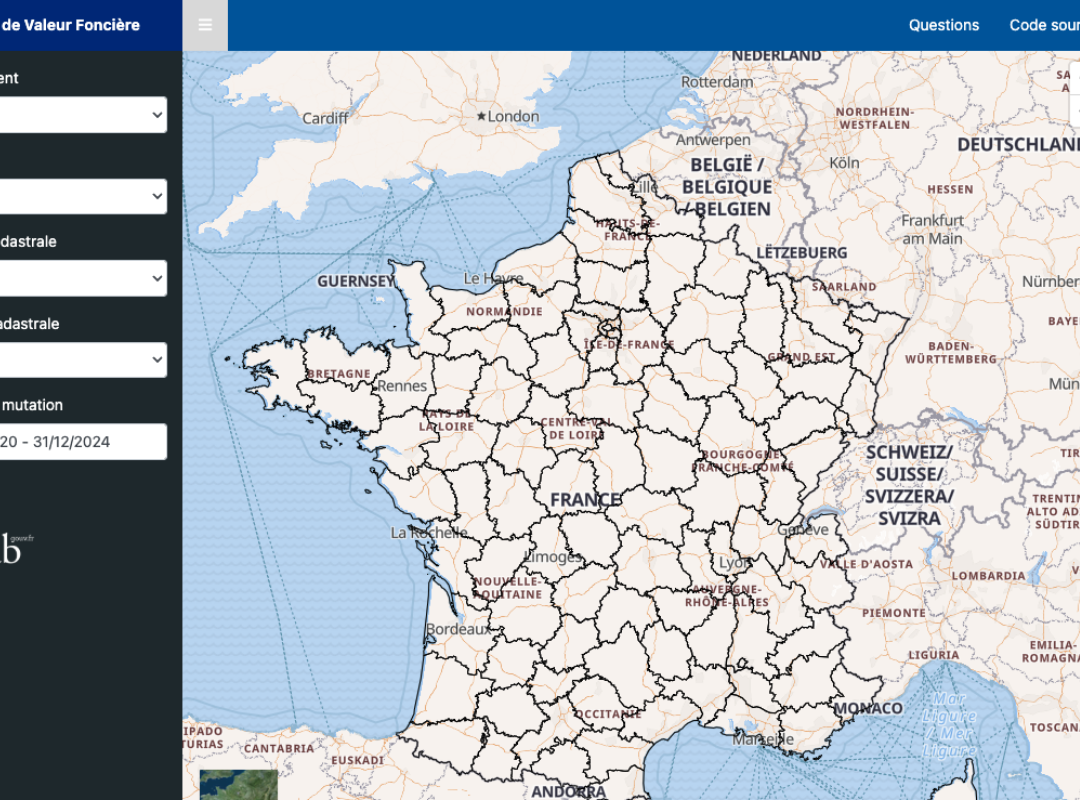Click the Marseille label on the map
This screenshot has height=800, width=1080.
pos(762,741)
